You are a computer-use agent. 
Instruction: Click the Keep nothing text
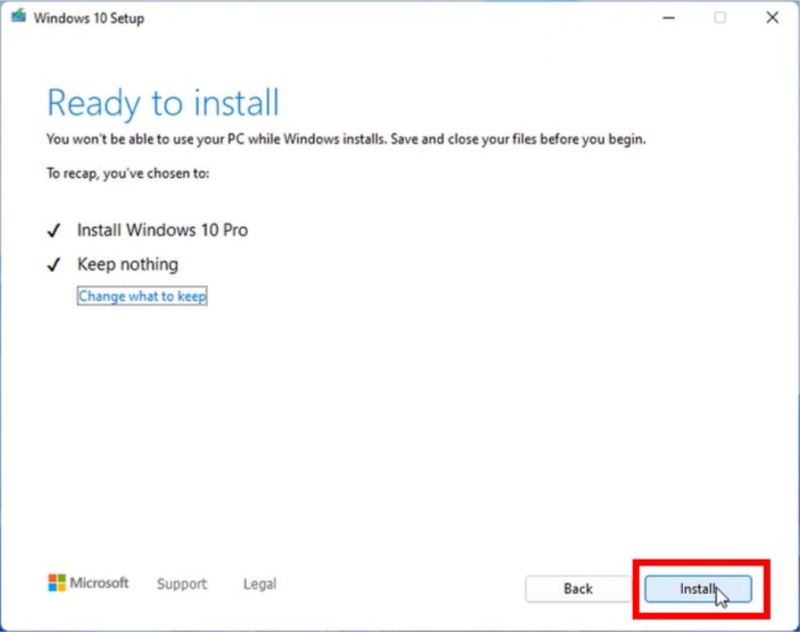point(127,264)
